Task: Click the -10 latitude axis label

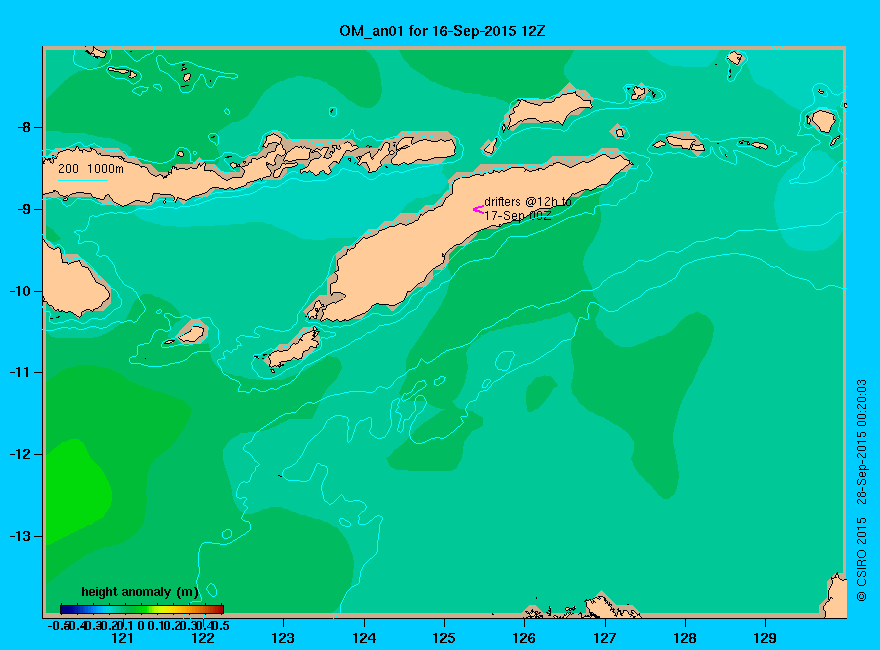Action: pos(20,291)
